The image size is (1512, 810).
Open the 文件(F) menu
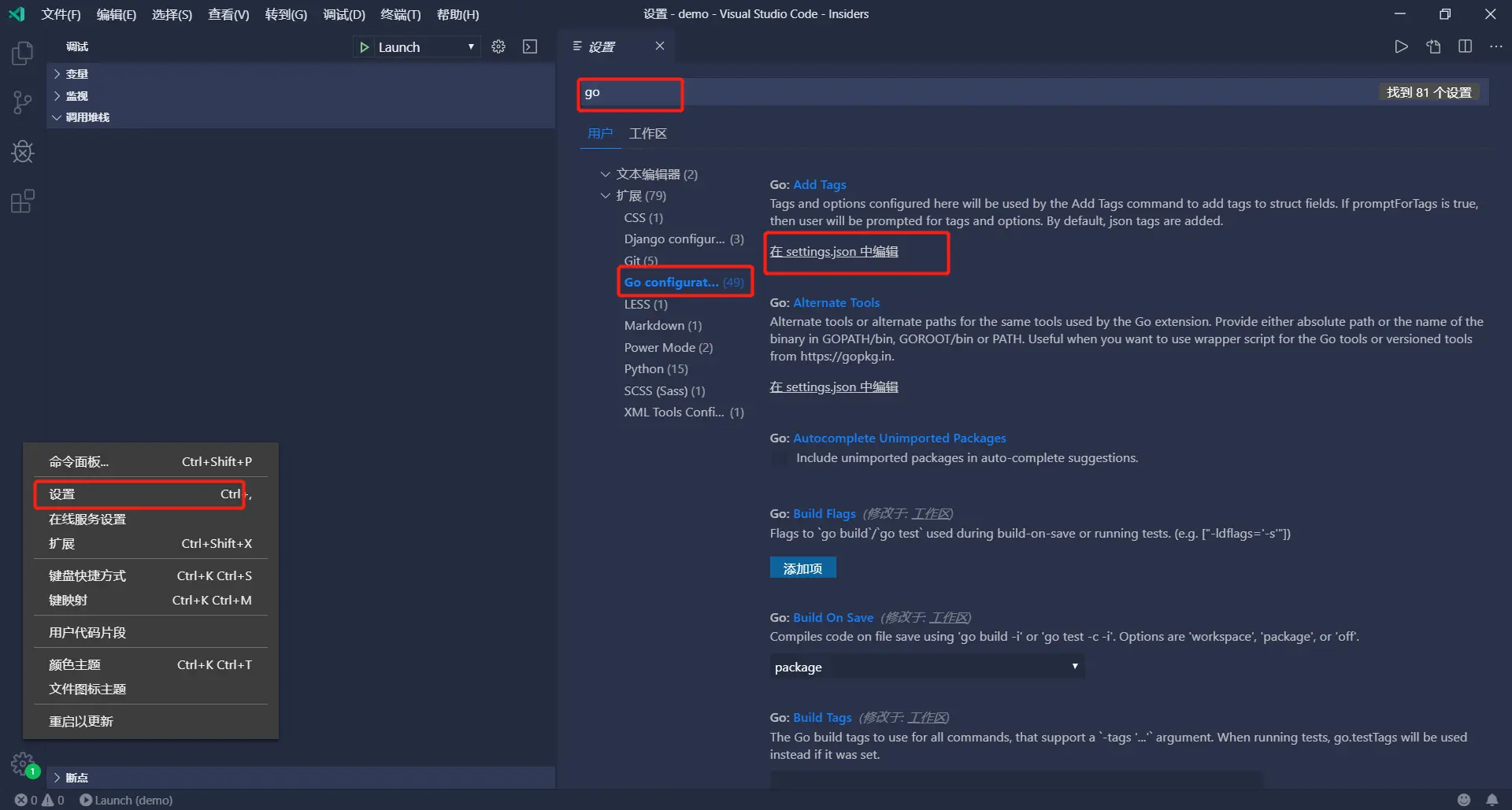pos(61,14)
